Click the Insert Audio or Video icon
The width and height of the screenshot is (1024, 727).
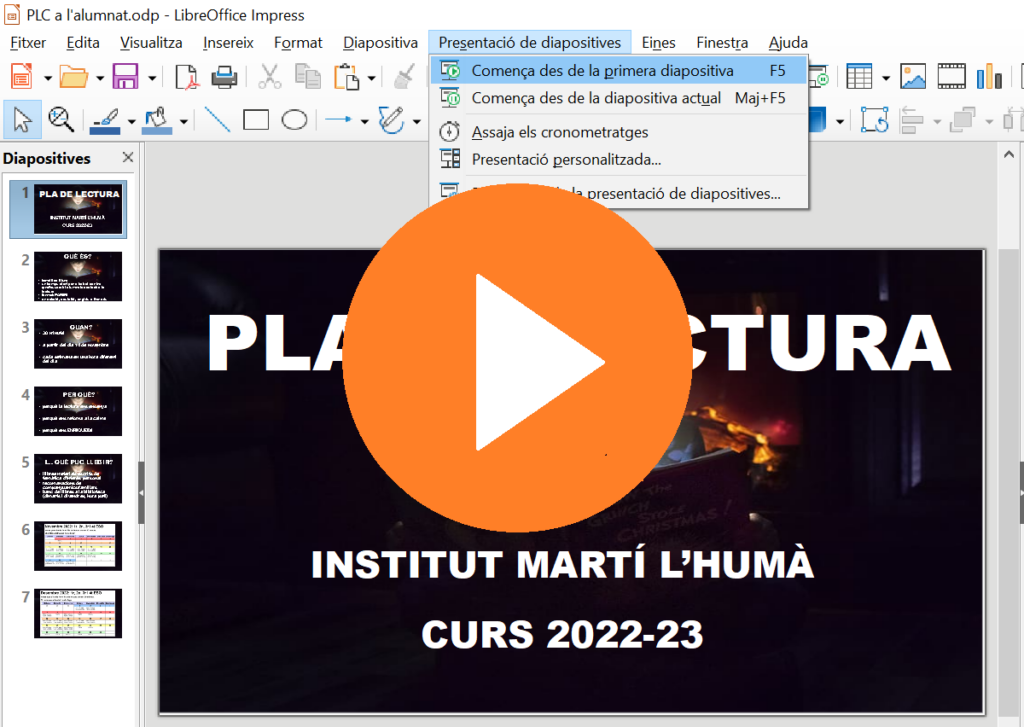[x=951, y=77]
